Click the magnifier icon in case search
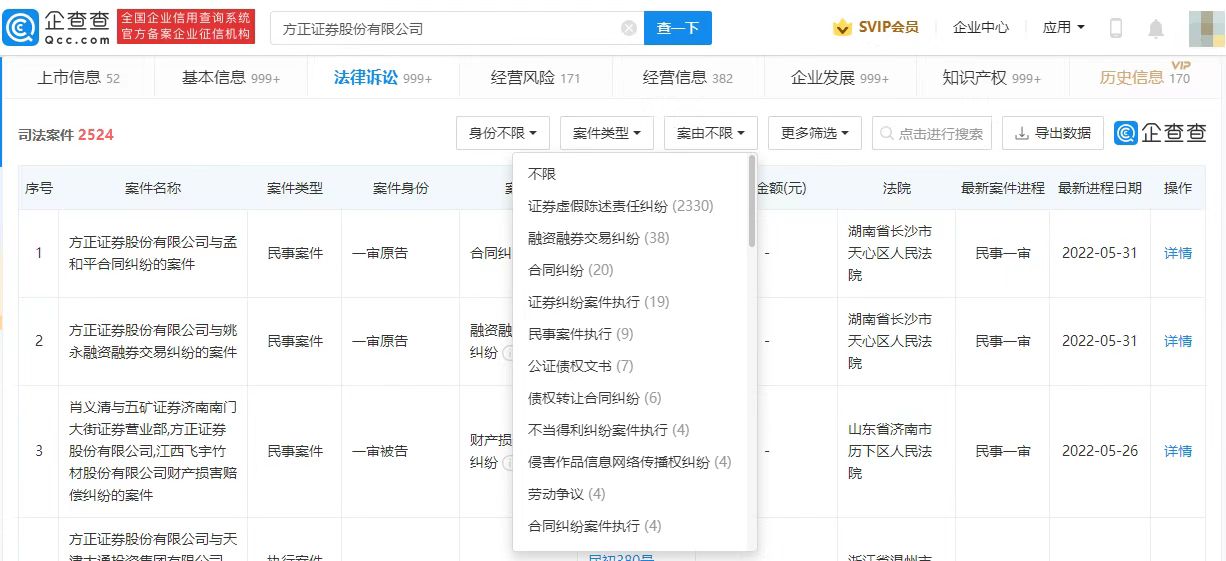 coord(888,133)
